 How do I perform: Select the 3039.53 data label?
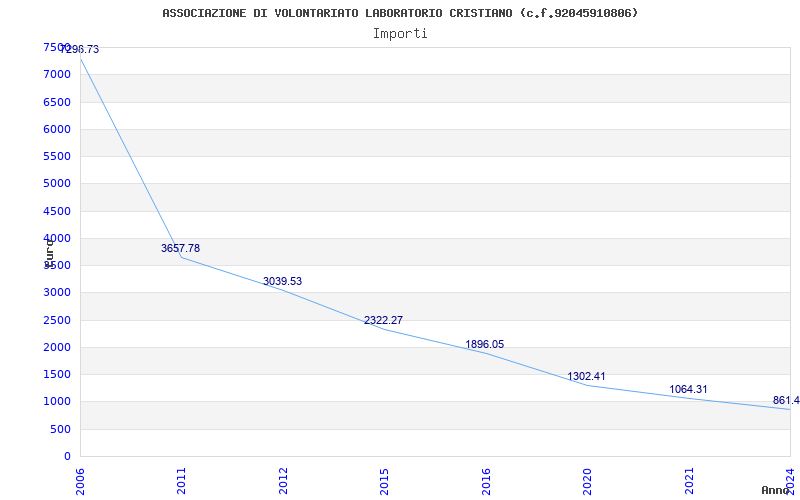click(x=283, y=281)
